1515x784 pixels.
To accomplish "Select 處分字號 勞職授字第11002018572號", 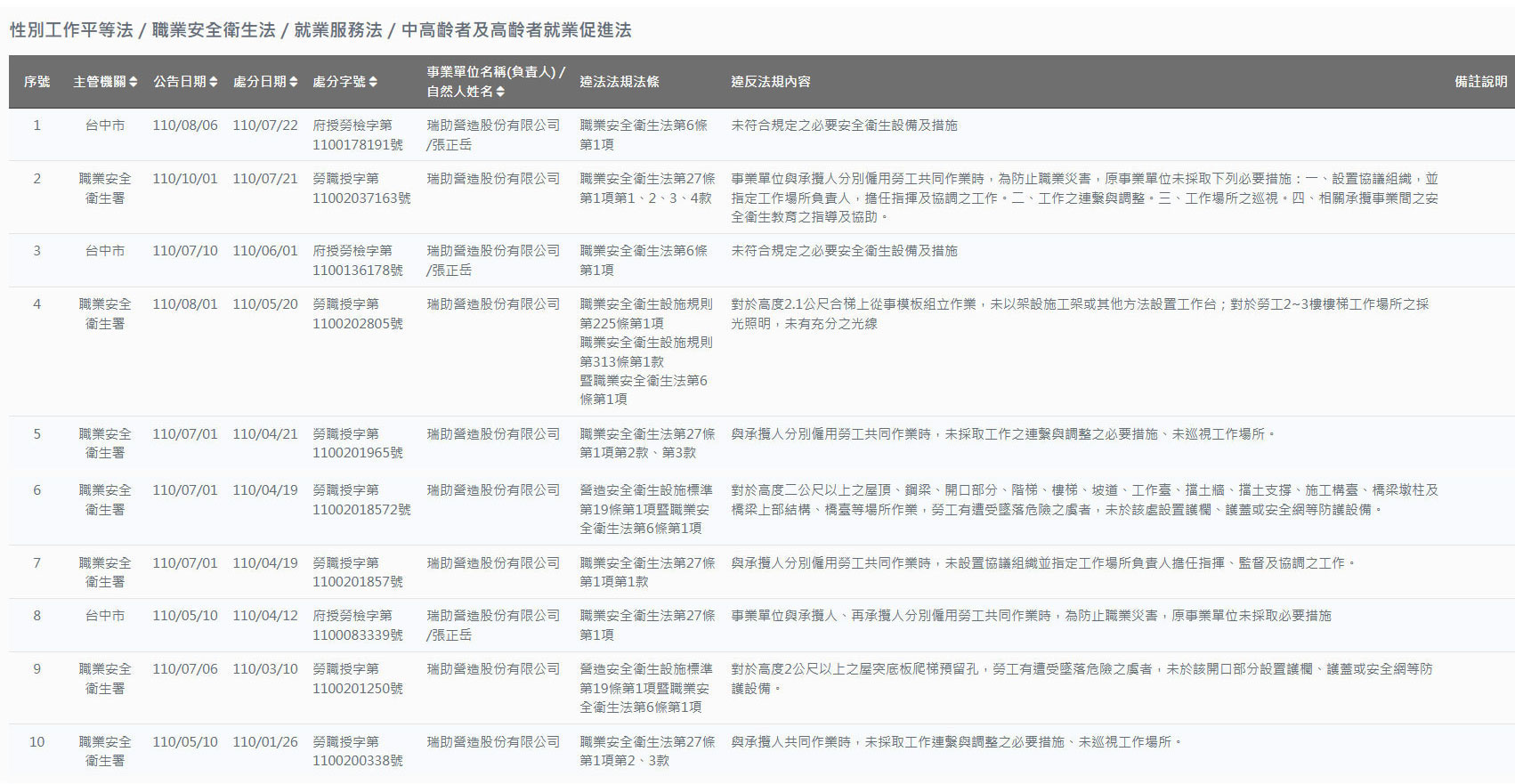I will pos(361,500).
